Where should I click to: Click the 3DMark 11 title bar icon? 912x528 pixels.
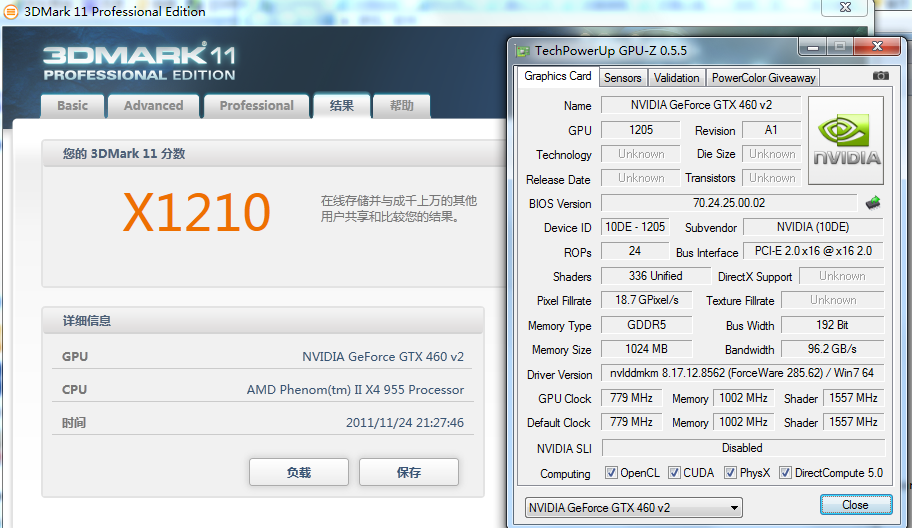click(10, 12)
